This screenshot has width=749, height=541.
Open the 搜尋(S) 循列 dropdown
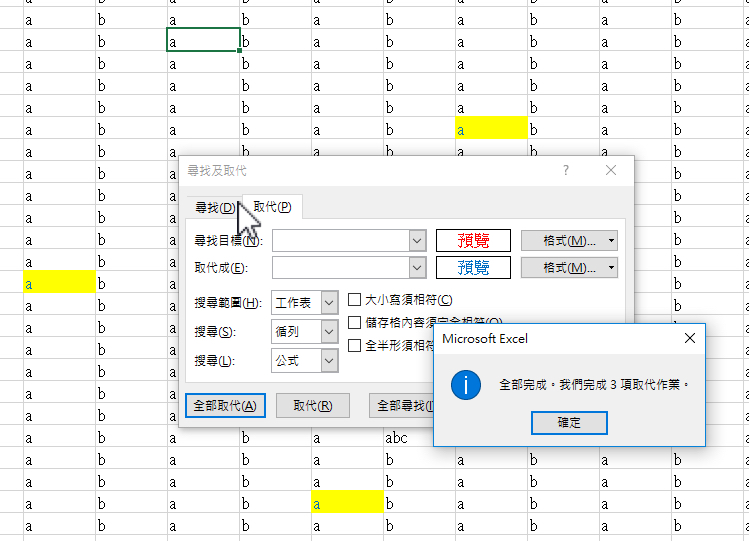pyautogui.click(x=305, y=332)
